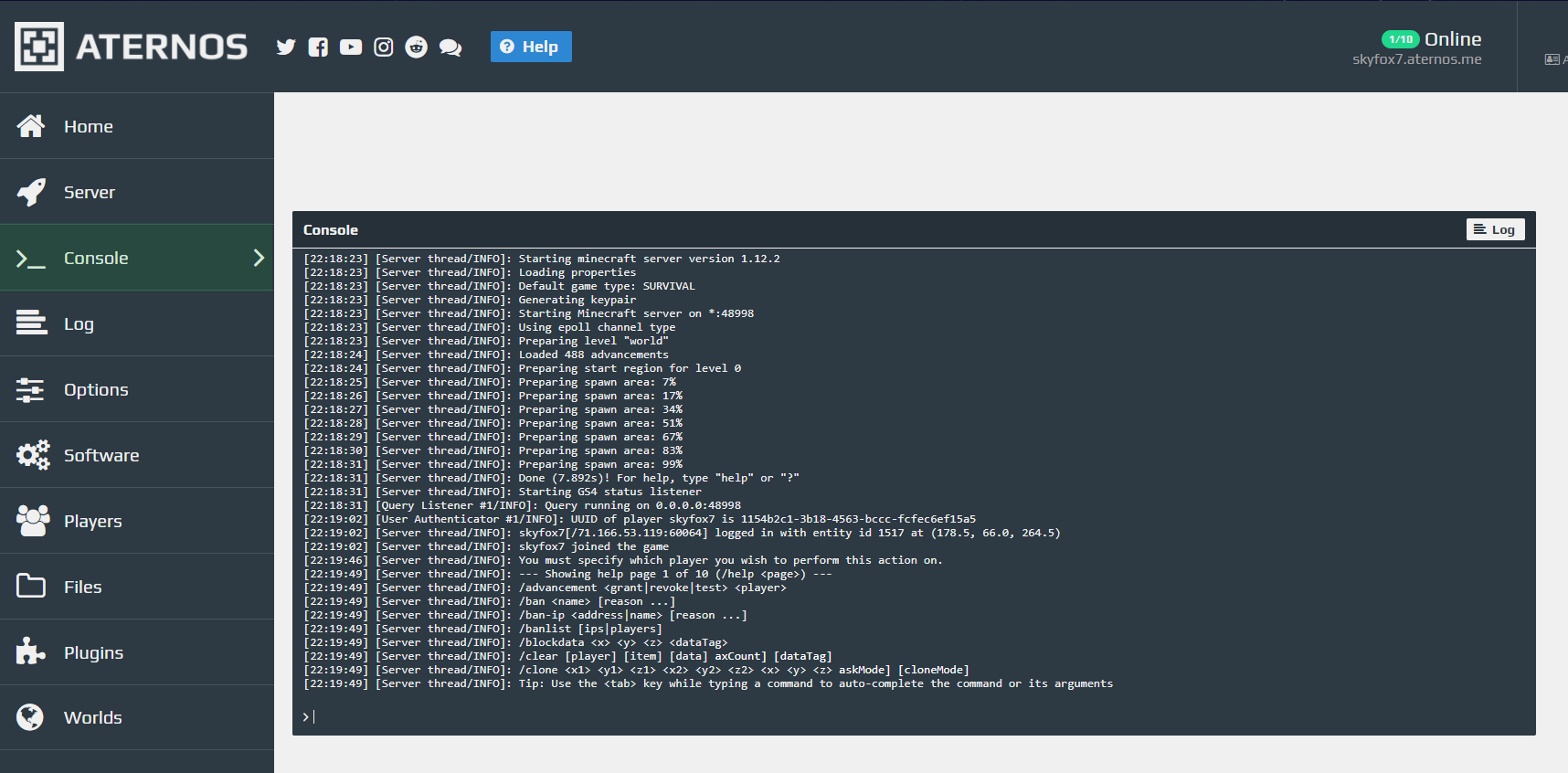
Task: Open the Aternos Instagram page
Action: (384, 47)
